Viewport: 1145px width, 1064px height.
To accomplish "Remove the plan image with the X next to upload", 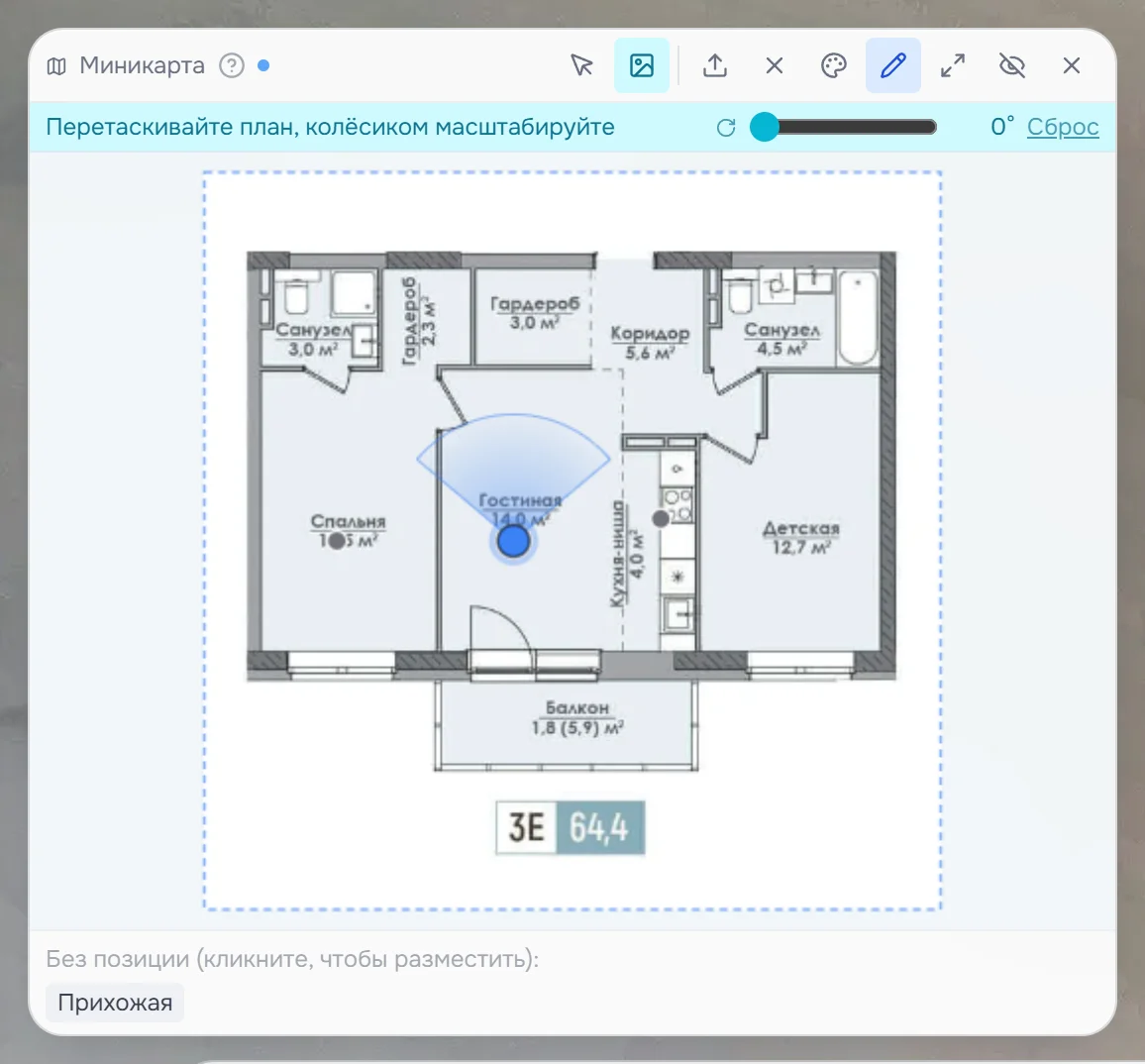I will click(x=774, y=65).
